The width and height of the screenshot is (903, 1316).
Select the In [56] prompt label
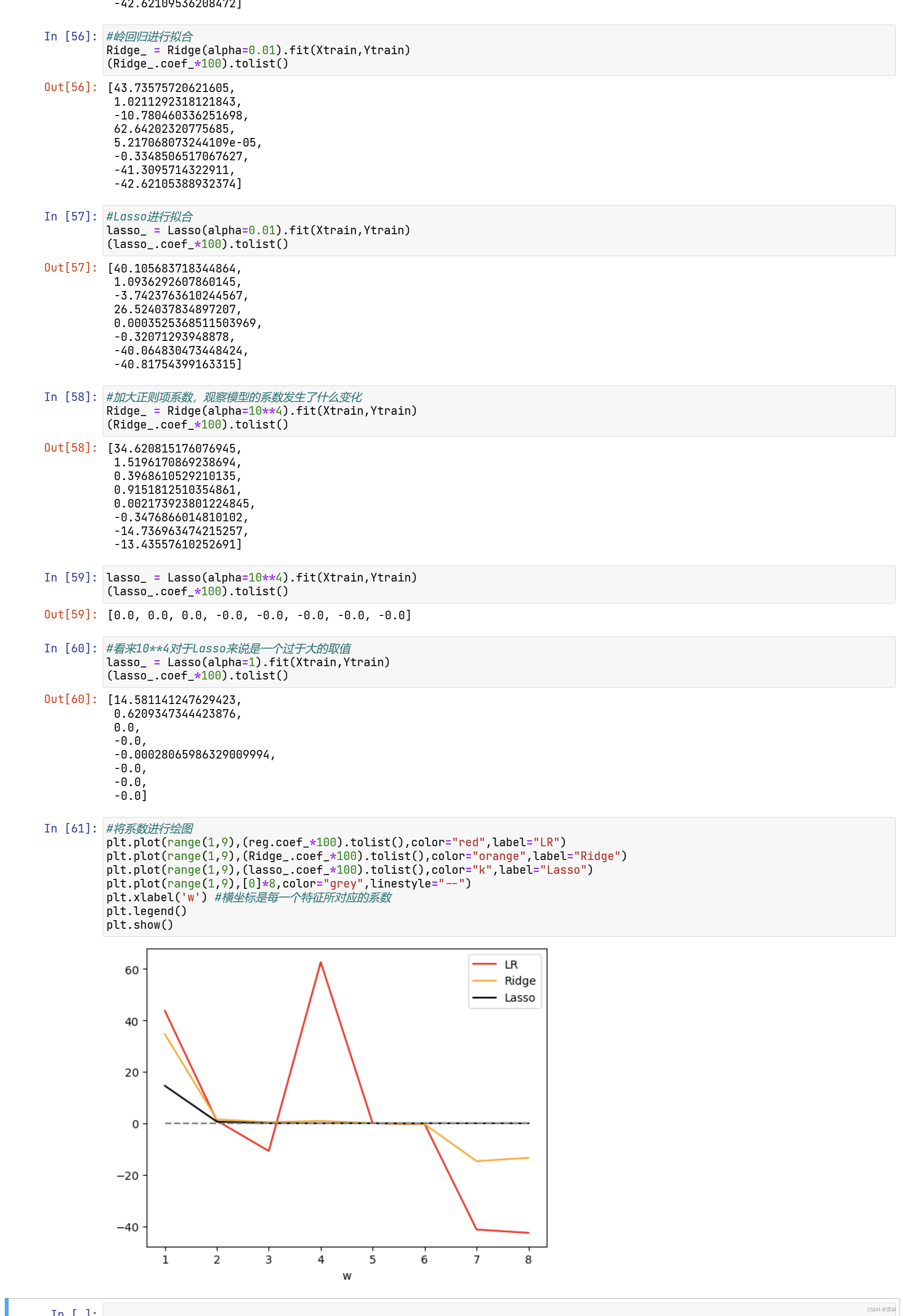coord(71,36)
